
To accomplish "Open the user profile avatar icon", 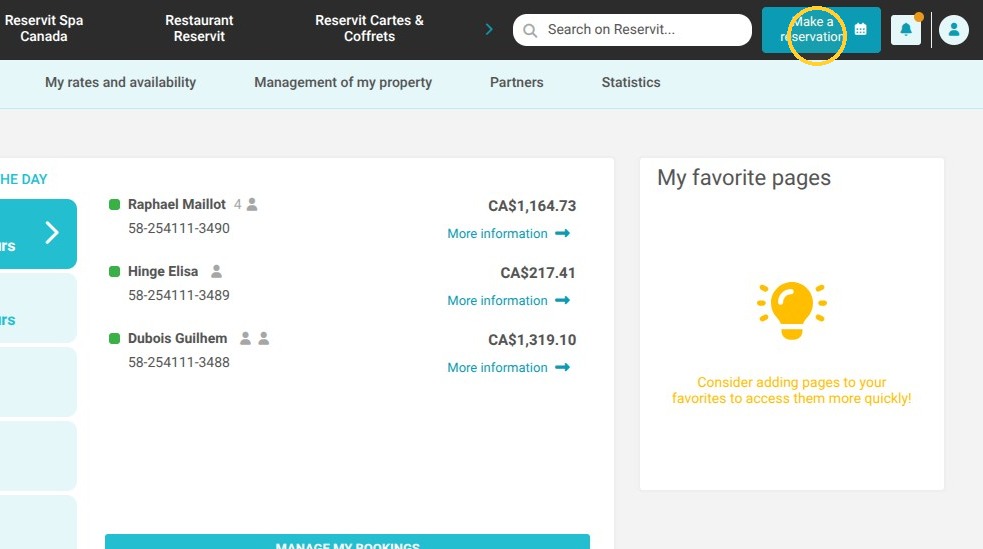I will pyautogui.click(x=954, y=29).
